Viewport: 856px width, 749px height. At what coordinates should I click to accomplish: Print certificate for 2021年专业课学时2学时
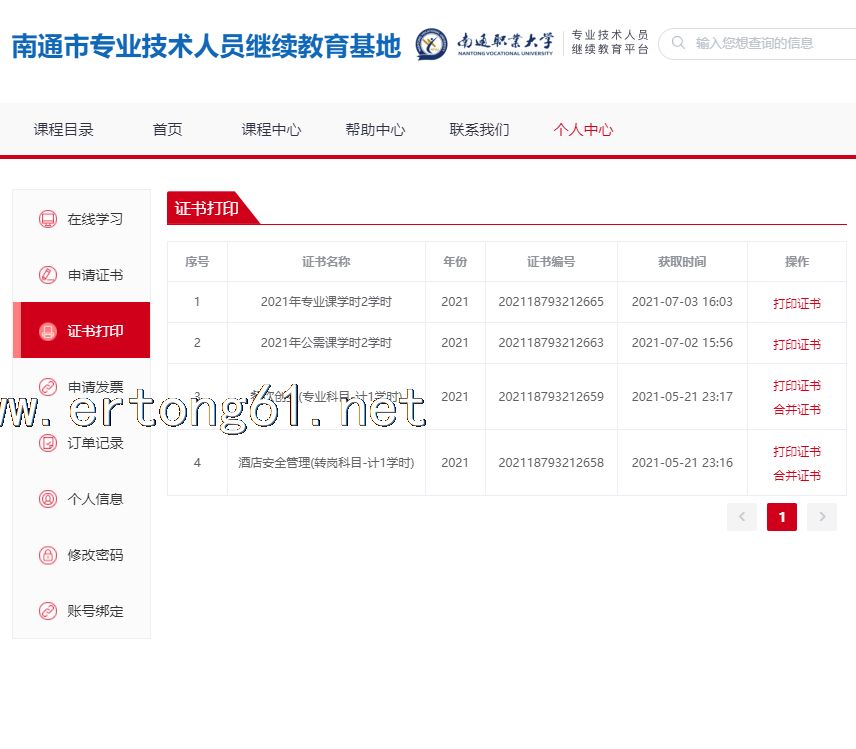pyautogui.click(x=796, y=303)
